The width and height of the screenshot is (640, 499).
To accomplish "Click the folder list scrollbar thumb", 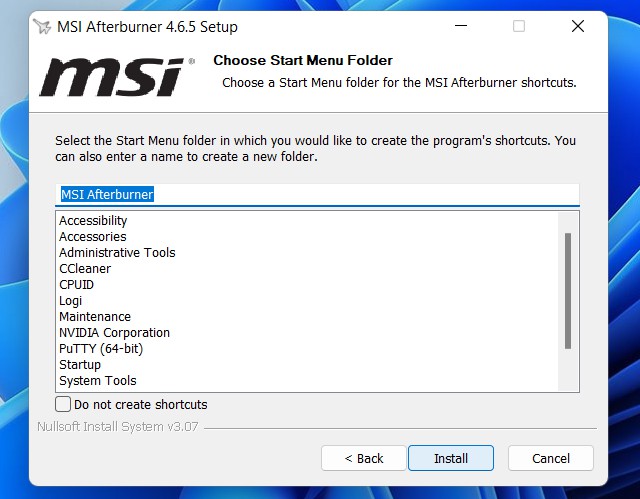I will 568,291.
